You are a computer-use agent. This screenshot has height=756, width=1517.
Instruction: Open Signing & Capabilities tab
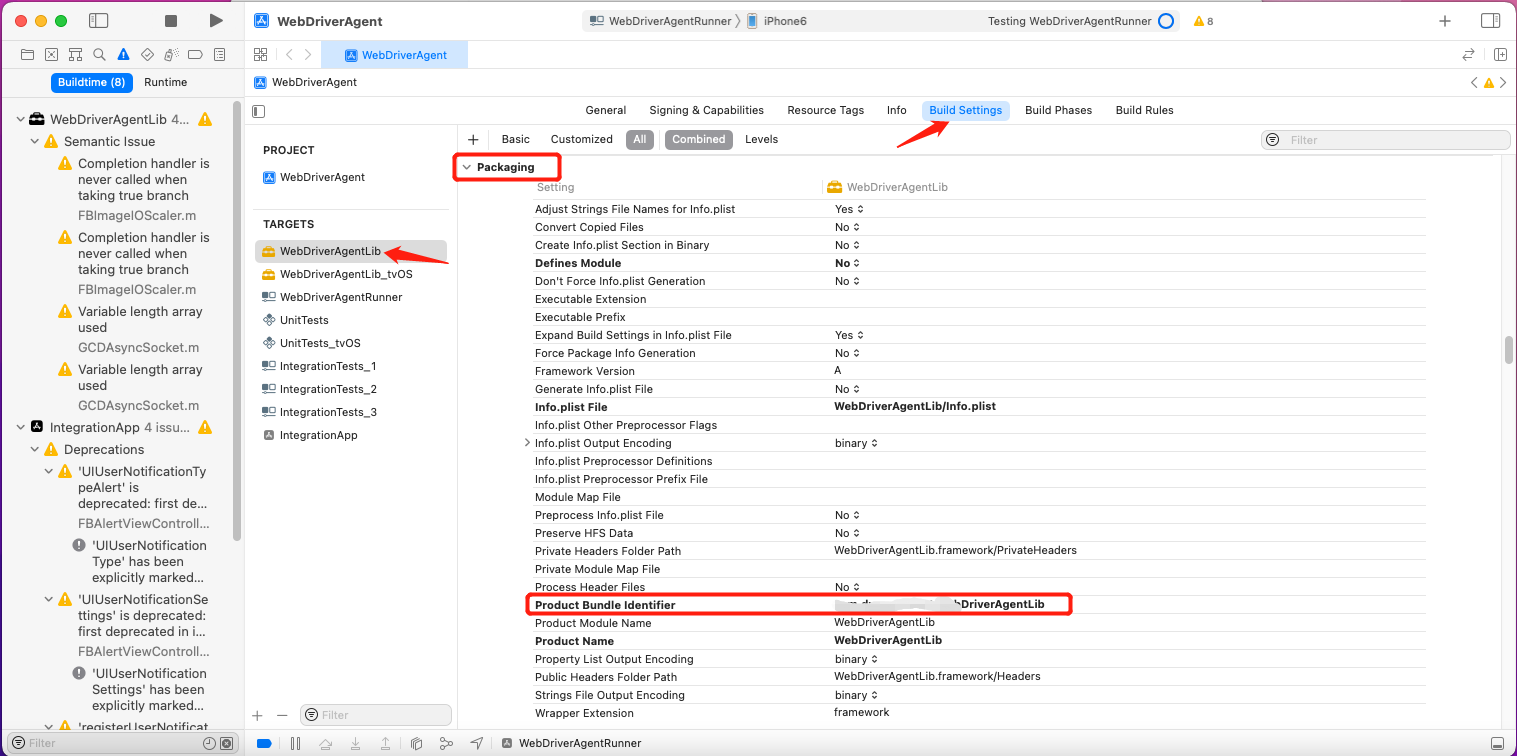pyautogui.click(x=706, y=110)
